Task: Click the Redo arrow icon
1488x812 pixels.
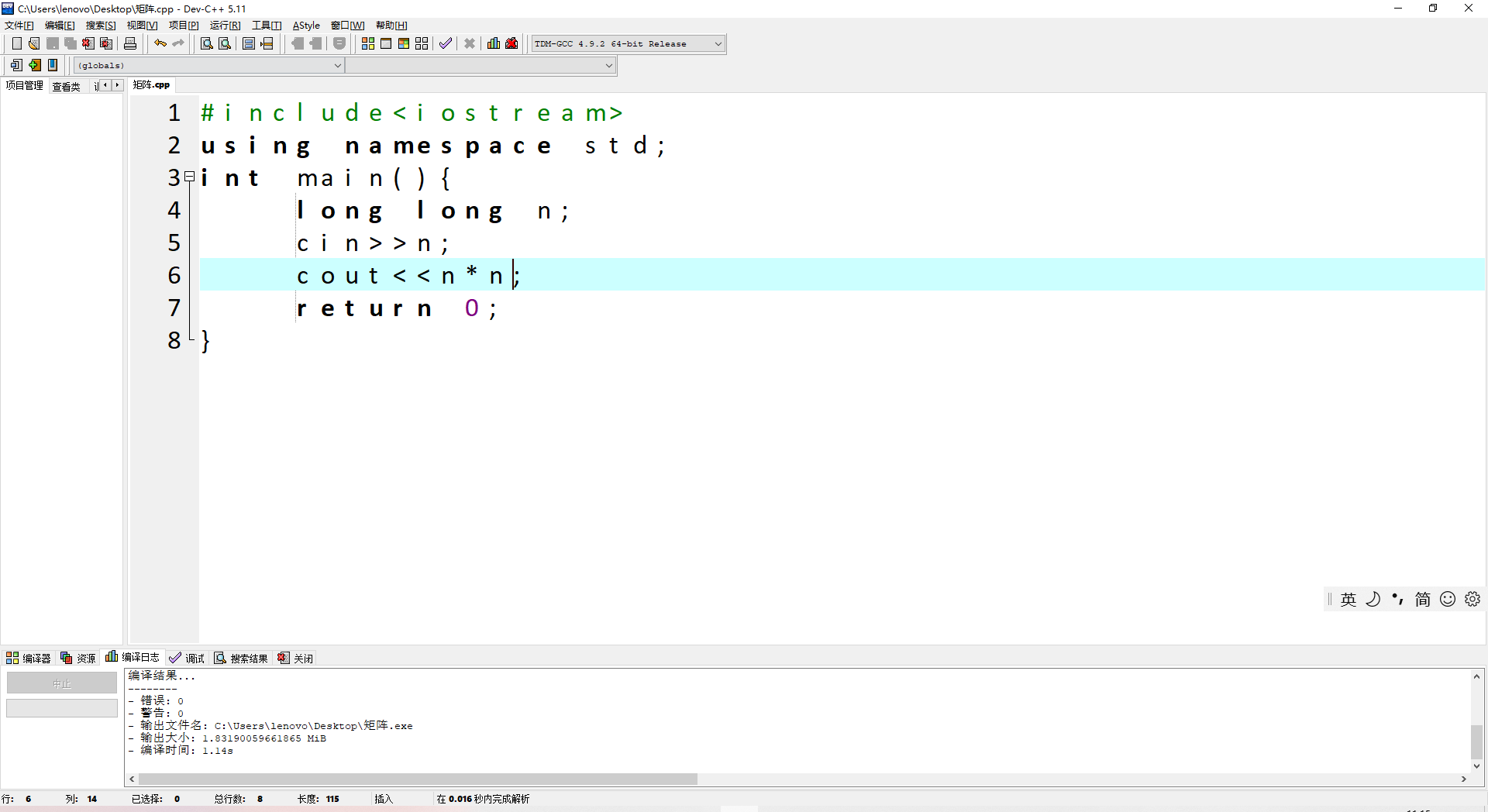Action: [178, 43]
